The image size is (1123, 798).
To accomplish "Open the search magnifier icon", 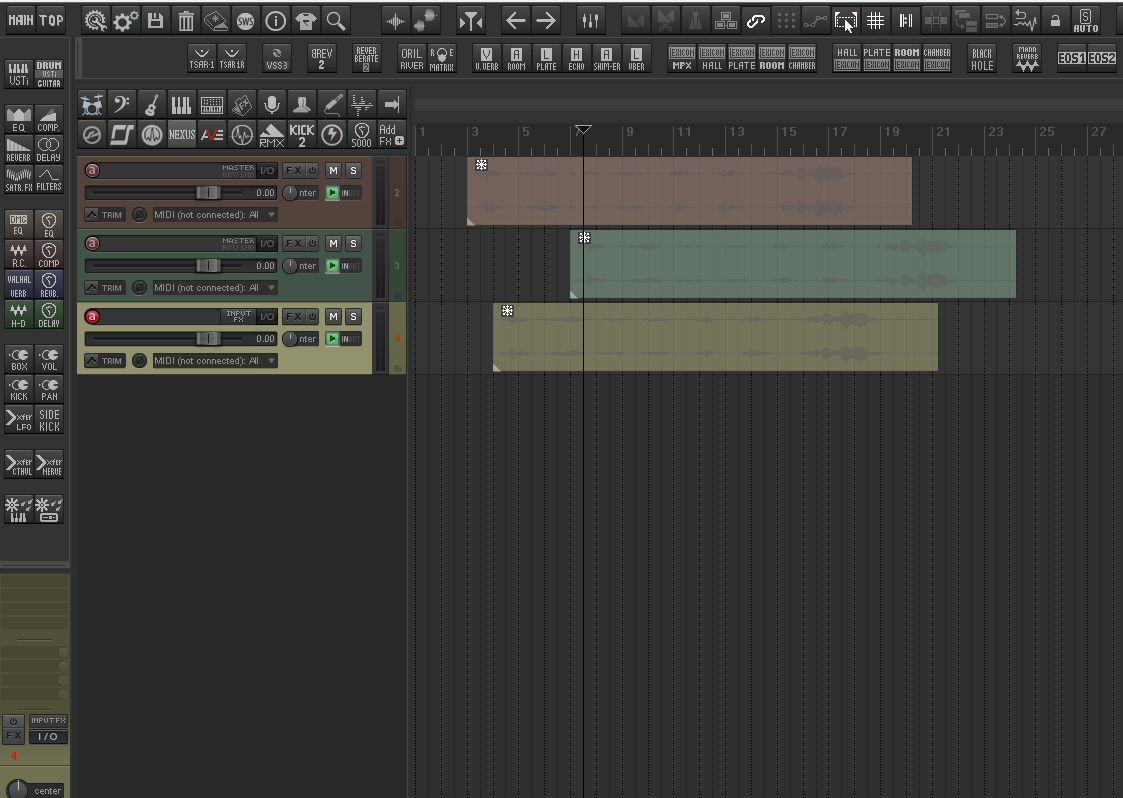I will coord(336,21).
